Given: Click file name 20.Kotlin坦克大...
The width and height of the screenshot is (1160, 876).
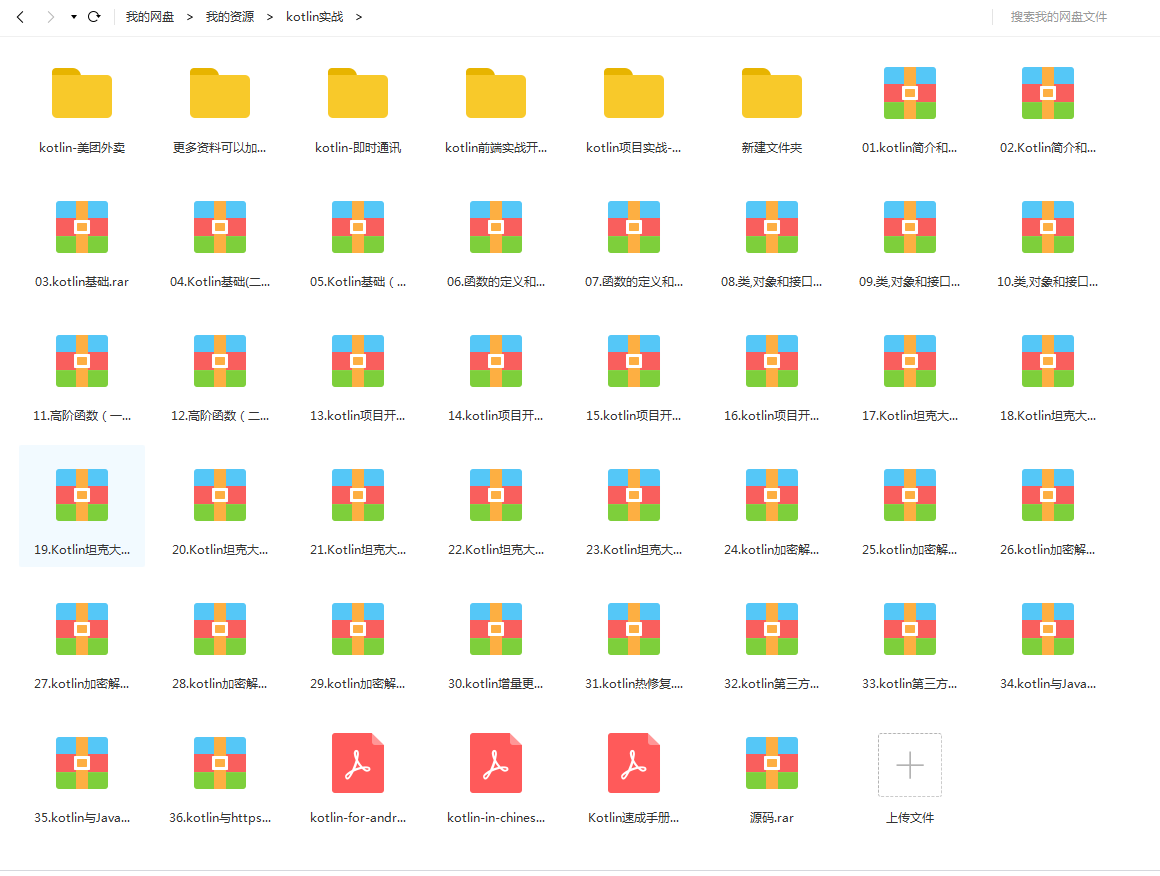Looking at the screenshot, I should [220, 550].
